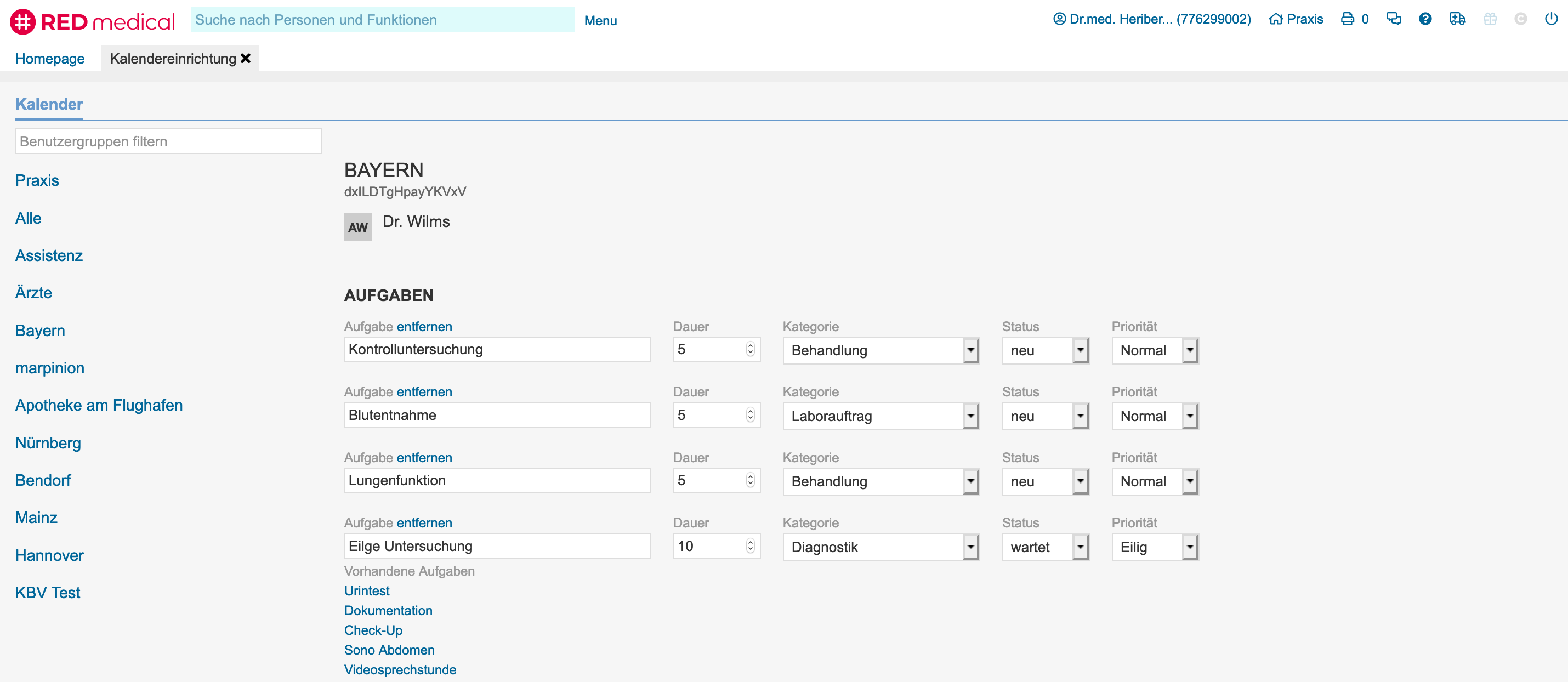Click the user profile icon for Dr.med. Heriber

coord(1059,19)
